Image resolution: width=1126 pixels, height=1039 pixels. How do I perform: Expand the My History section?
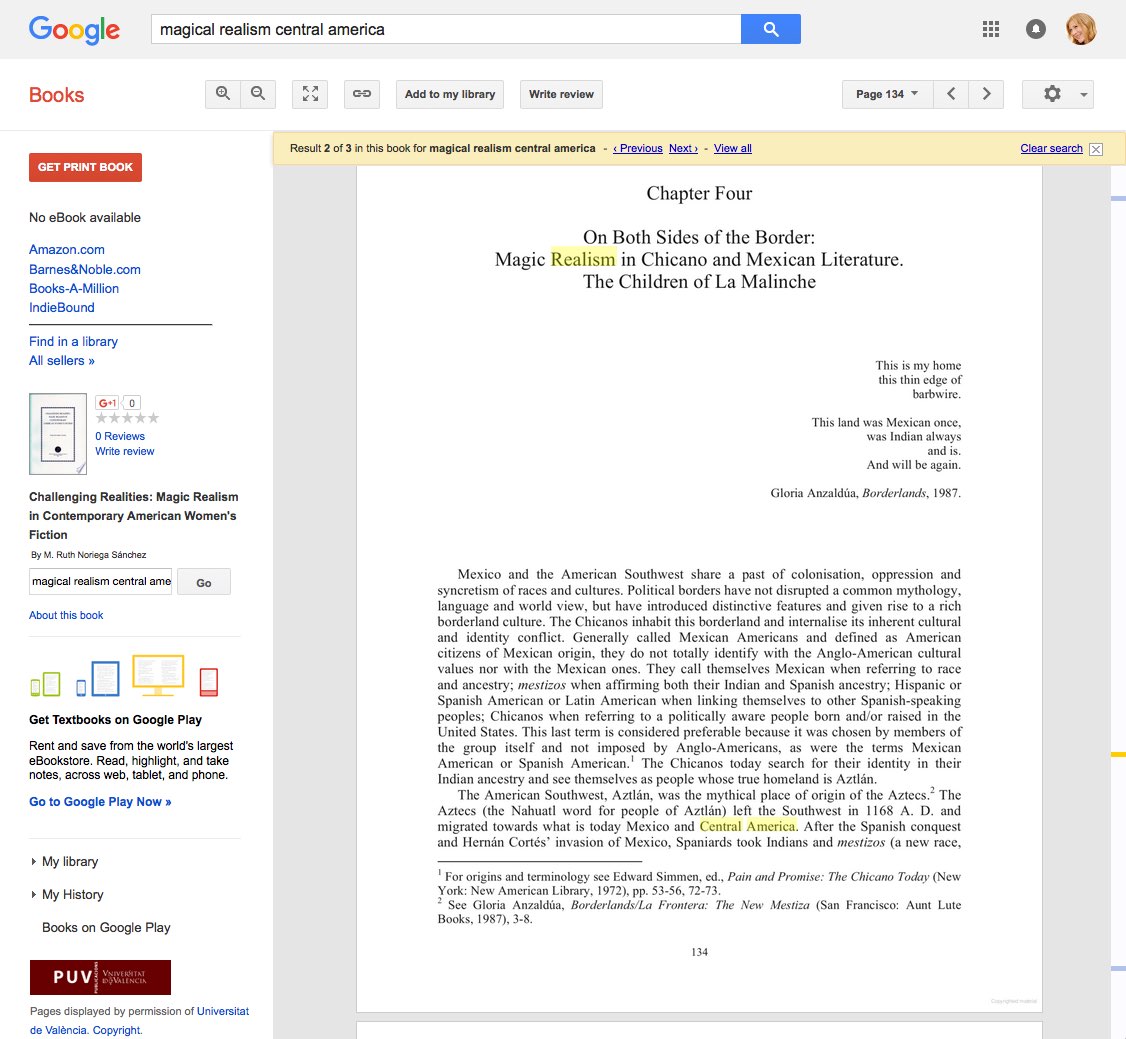(67, 895)
